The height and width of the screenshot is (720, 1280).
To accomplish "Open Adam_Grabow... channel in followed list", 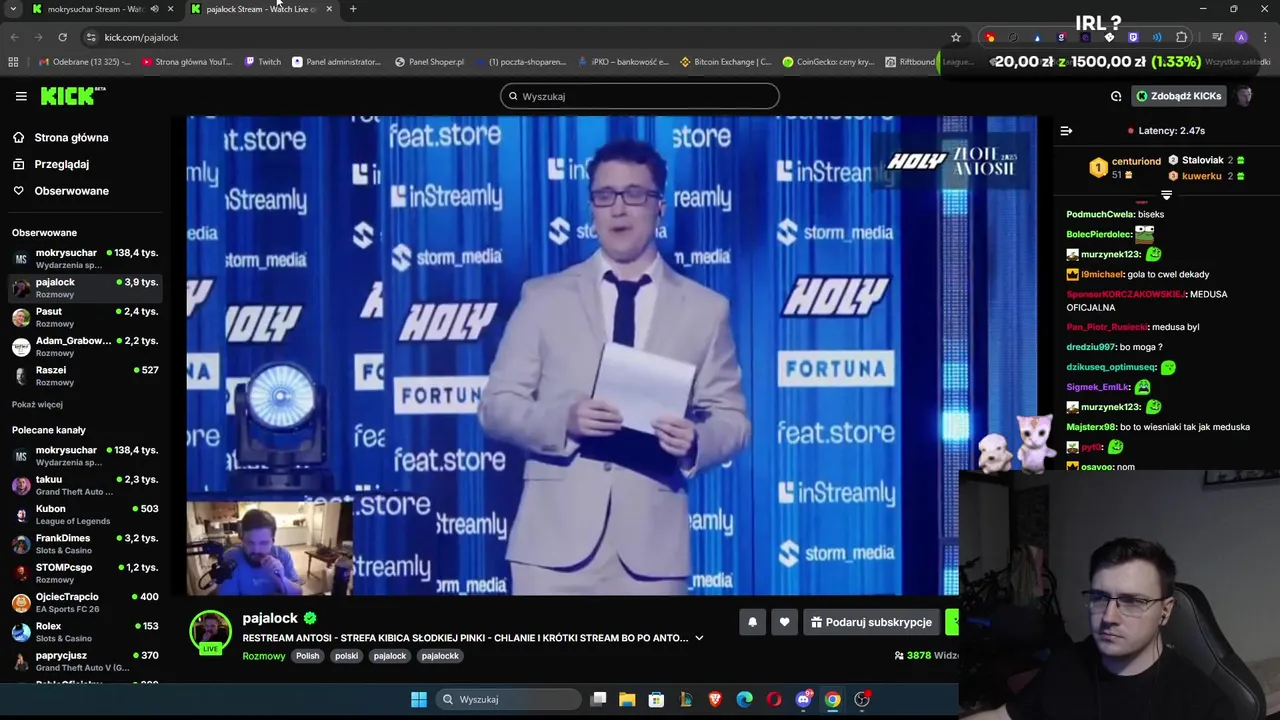I will coord(85,346).
